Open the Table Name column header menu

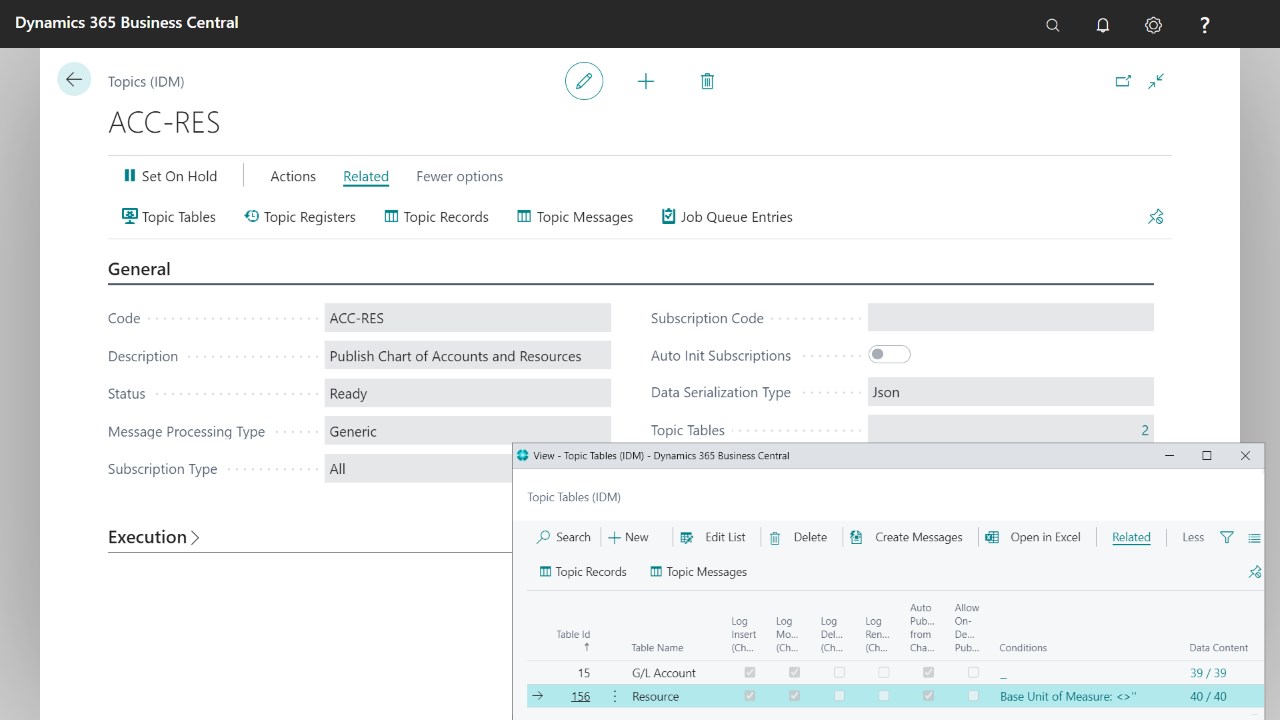click(x=657, y=648)
